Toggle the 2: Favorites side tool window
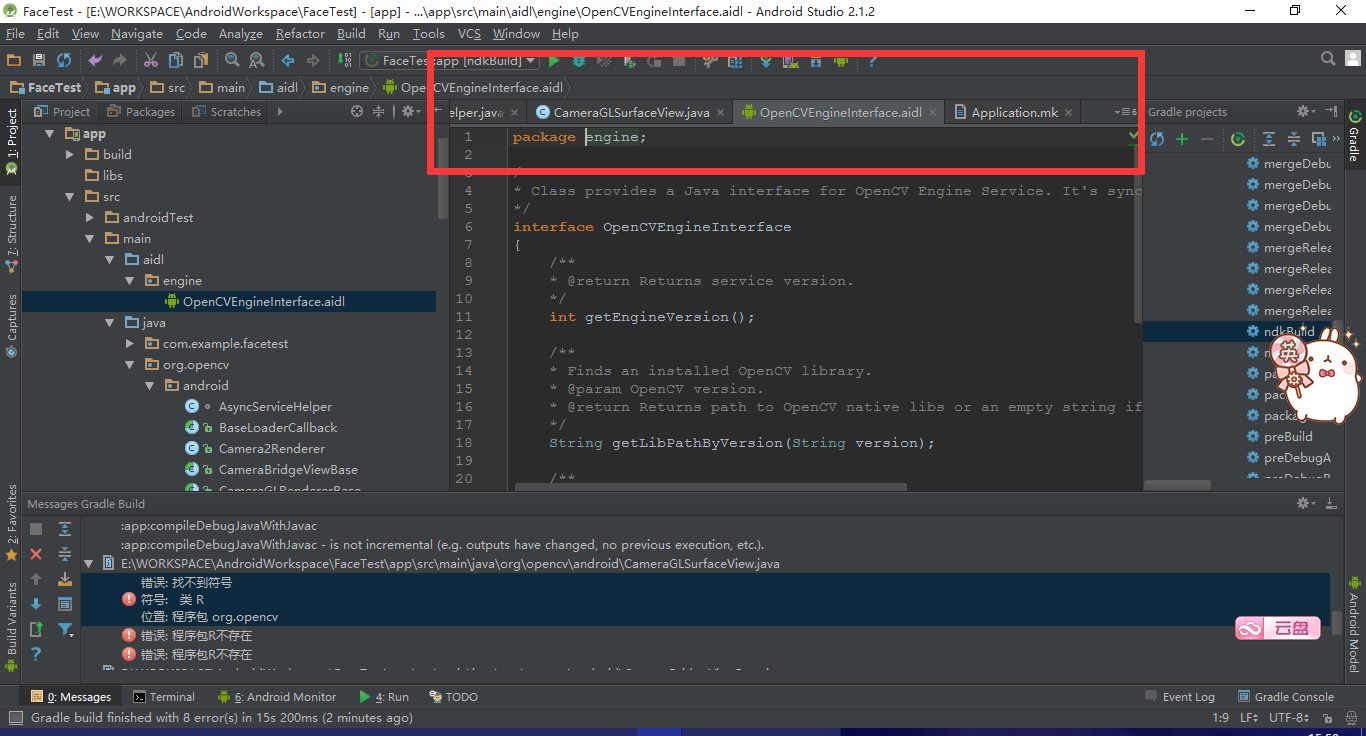This screenshot has height=736, width=1366. point(12,522)
